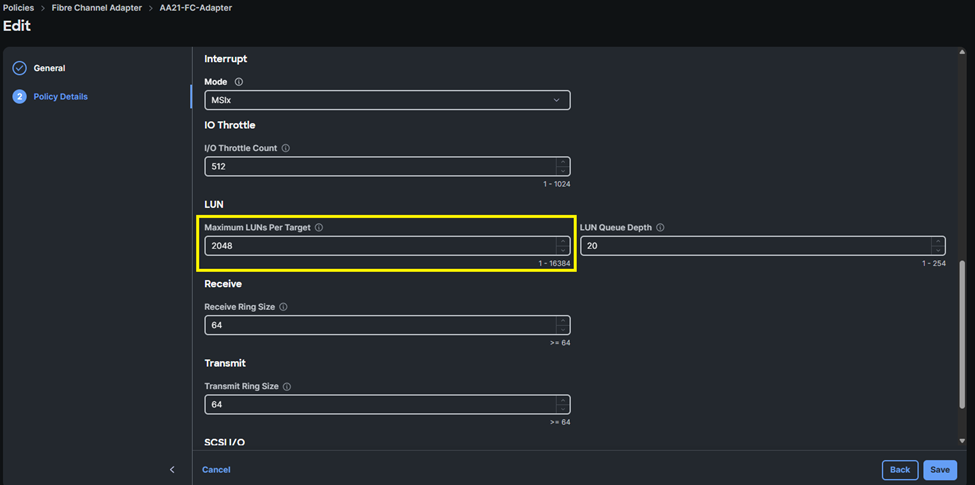Screen dimensions: 975x485
Task: Click the vertical scrollbar thumb
Action: pos(962,352)
